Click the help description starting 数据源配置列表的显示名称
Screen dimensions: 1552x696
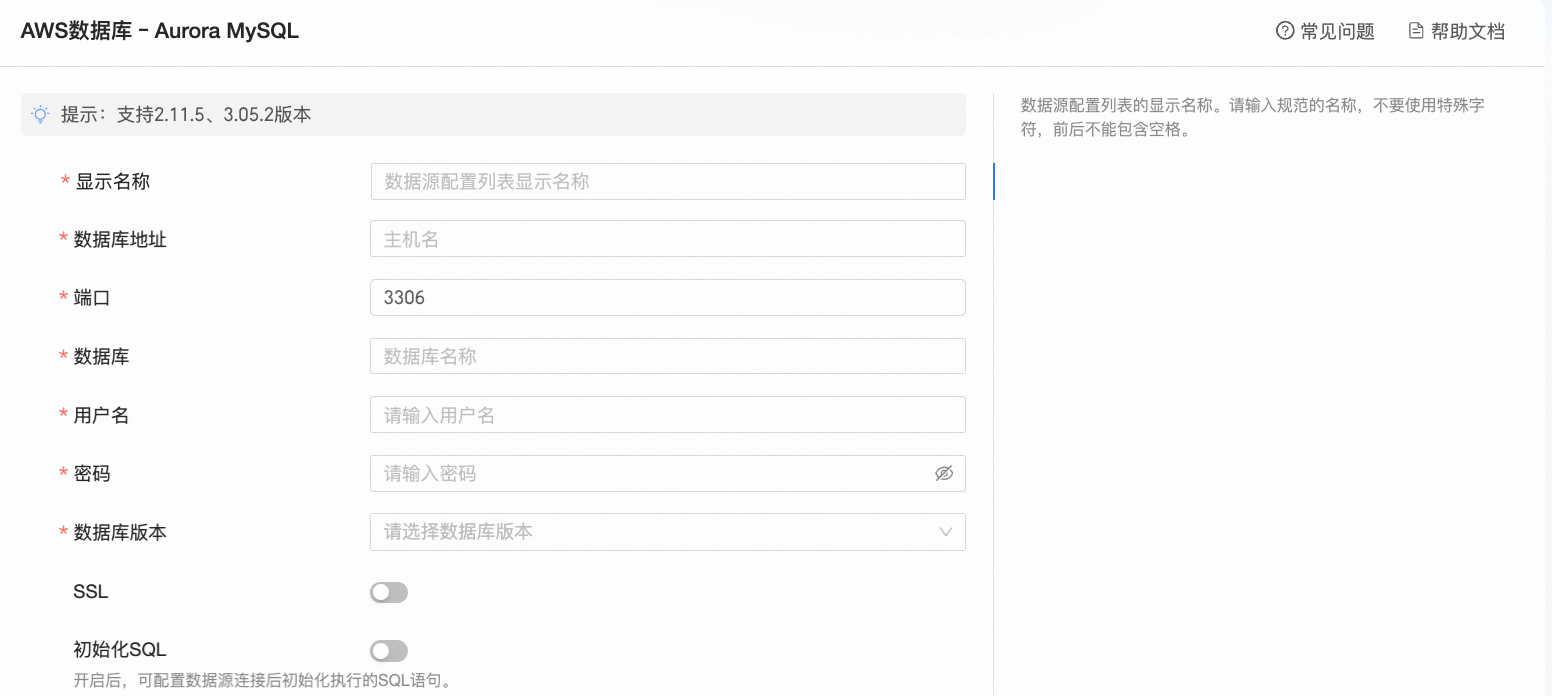tap(1252, 118)
